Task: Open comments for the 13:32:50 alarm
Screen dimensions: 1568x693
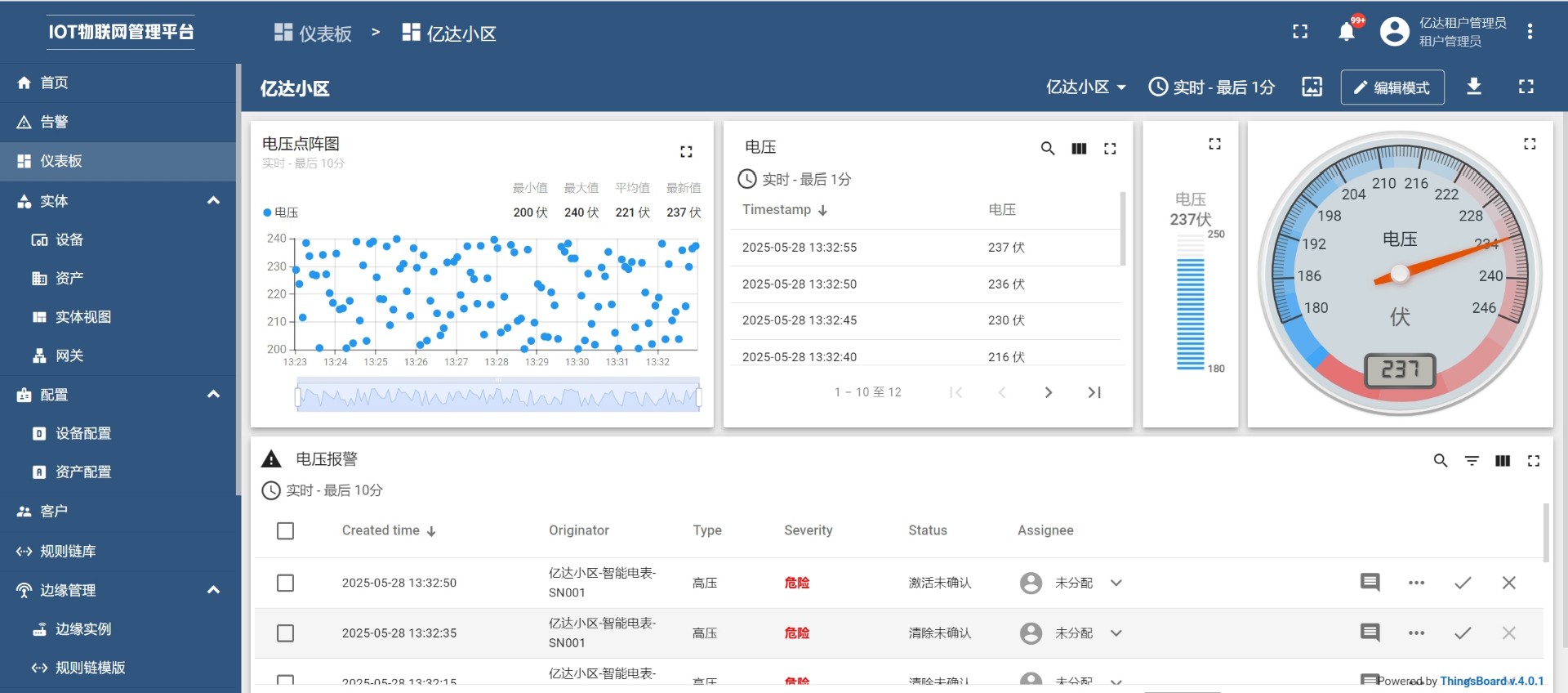Action: (1370, 583)
